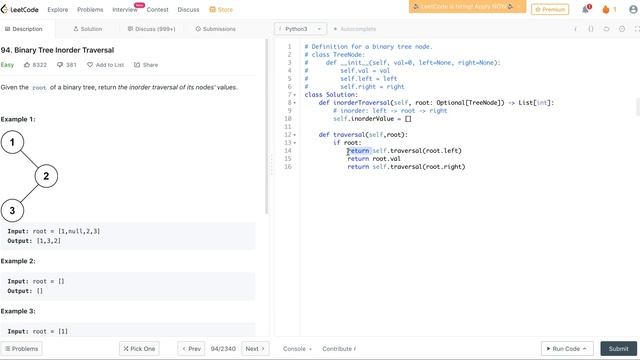
Task: Open Run Code options dropdown arrow
Action: click(584, 349)
